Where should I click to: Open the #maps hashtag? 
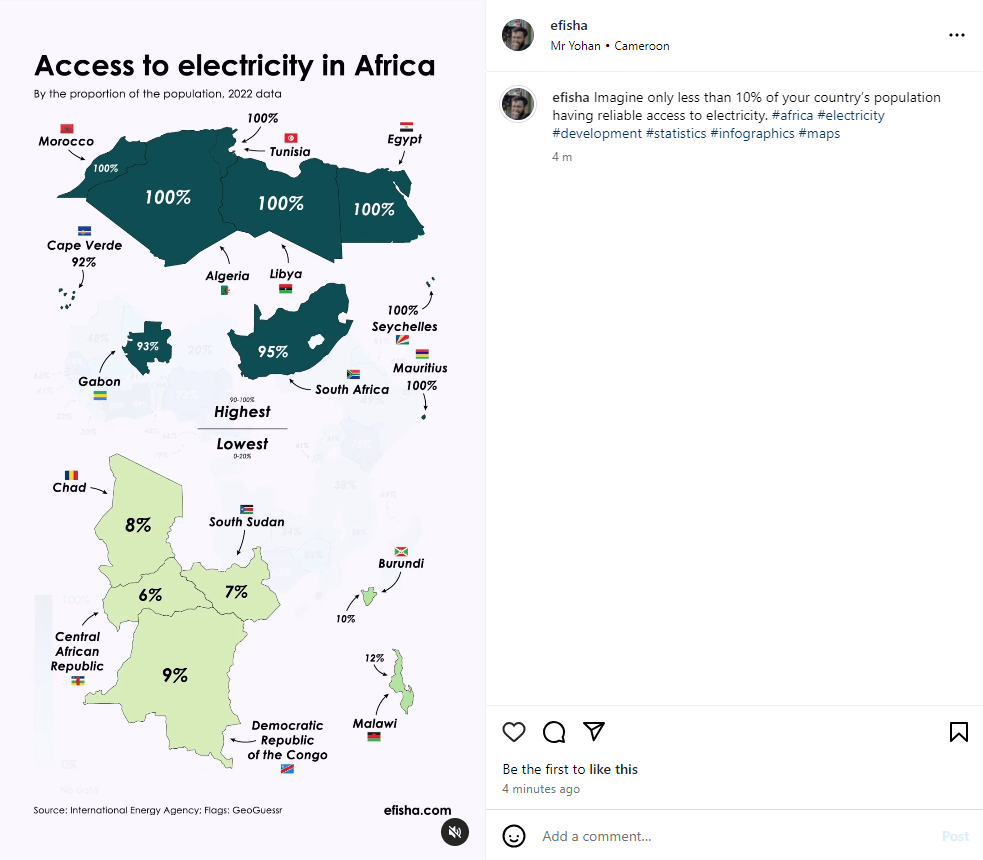pos(819,133)
